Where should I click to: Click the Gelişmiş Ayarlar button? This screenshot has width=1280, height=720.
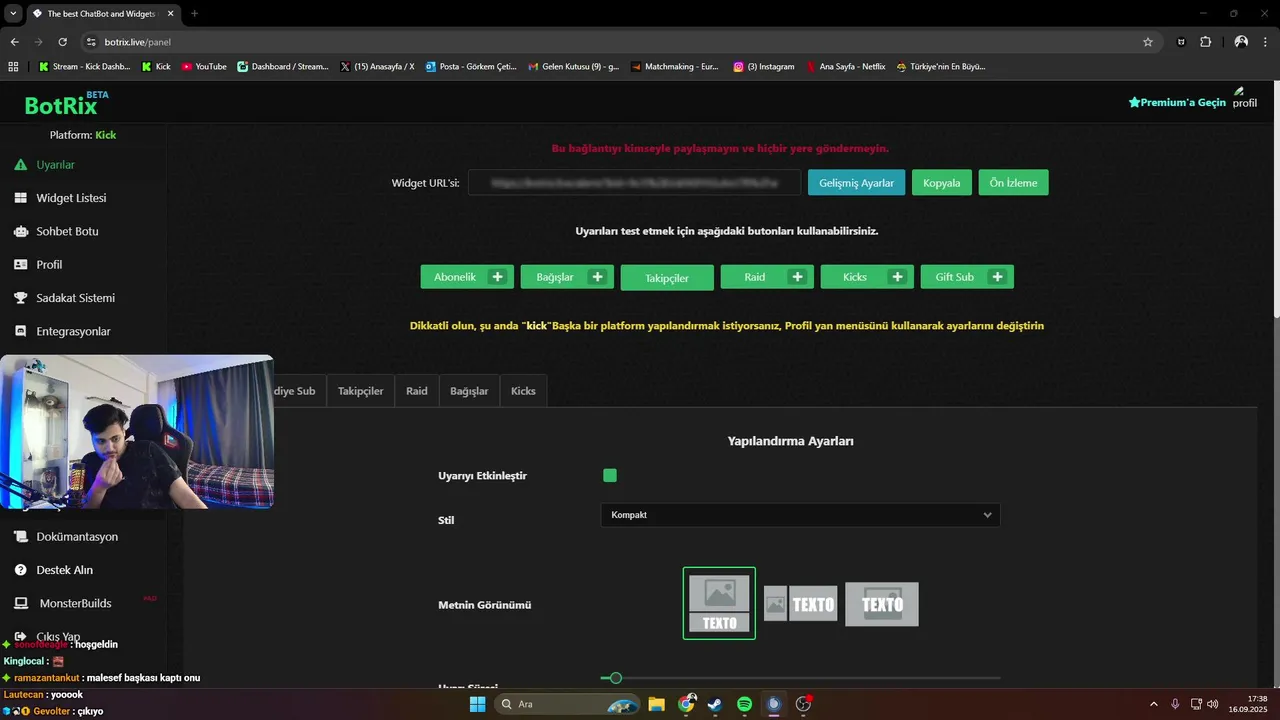pyautogui.click(x=857, y=183)
